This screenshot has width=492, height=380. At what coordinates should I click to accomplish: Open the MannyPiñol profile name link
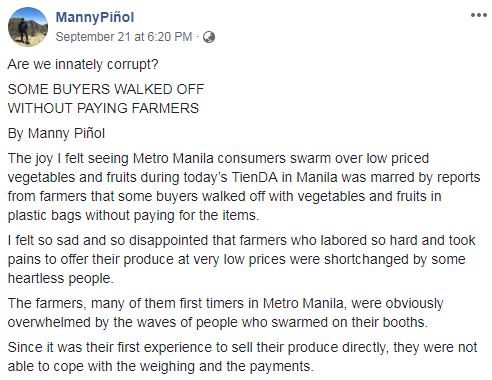point(95,17)
